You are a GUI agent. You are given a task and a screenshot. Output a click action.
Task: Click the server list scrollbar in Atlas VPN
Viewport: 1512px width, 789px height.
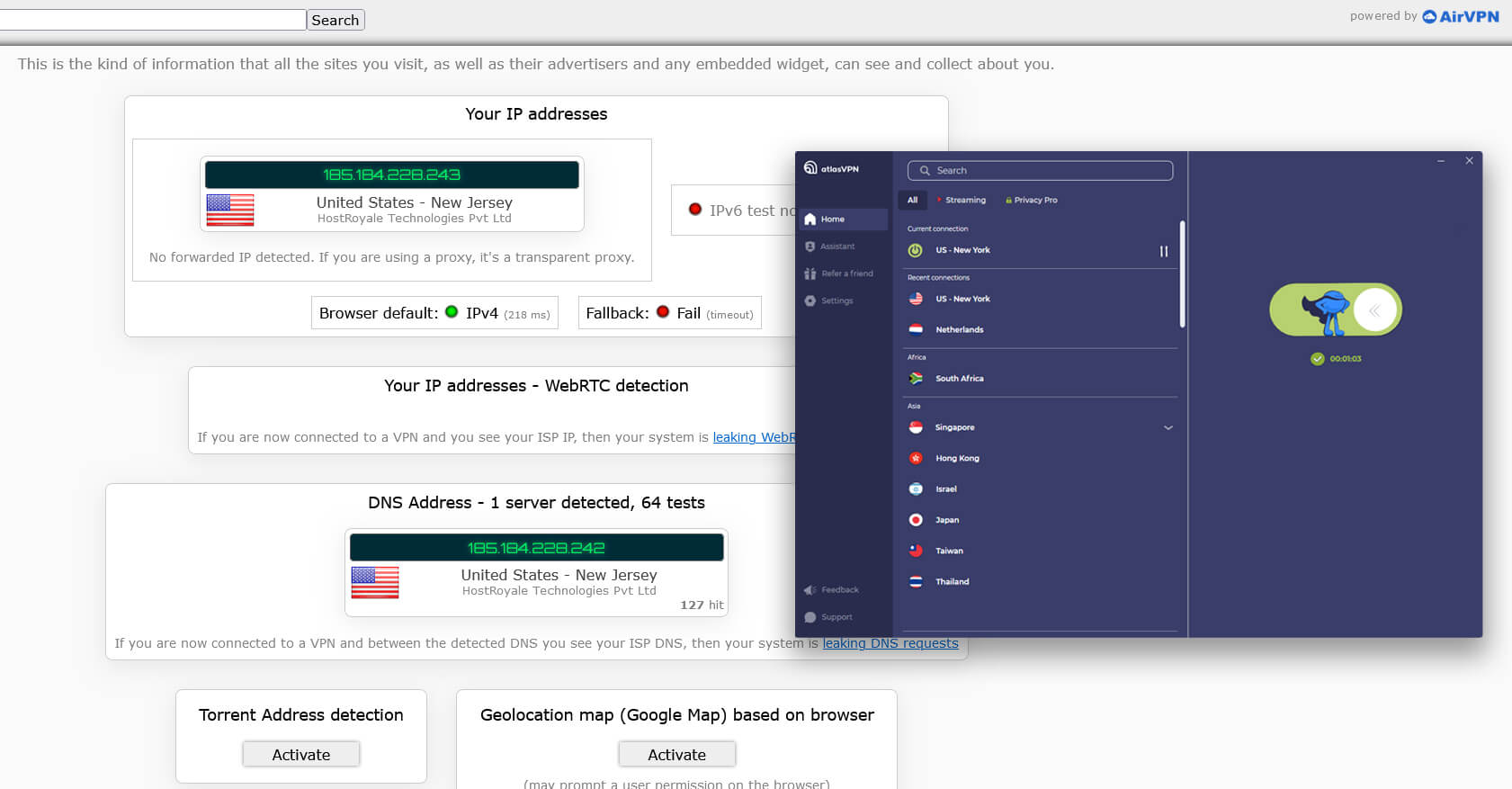(1182, 274)
